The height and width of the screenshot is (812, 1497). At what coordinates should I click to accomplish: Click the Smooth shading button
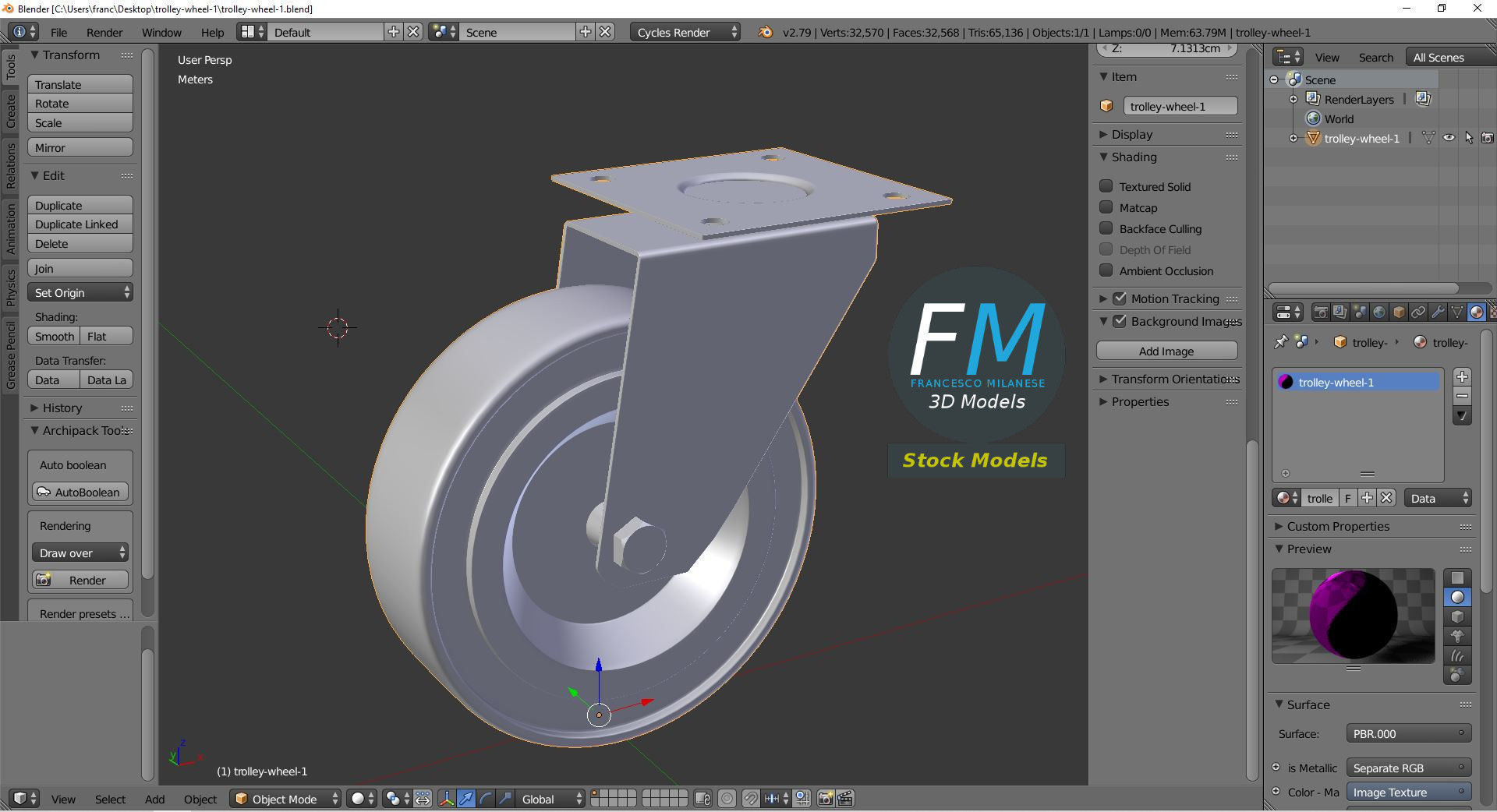54,336
